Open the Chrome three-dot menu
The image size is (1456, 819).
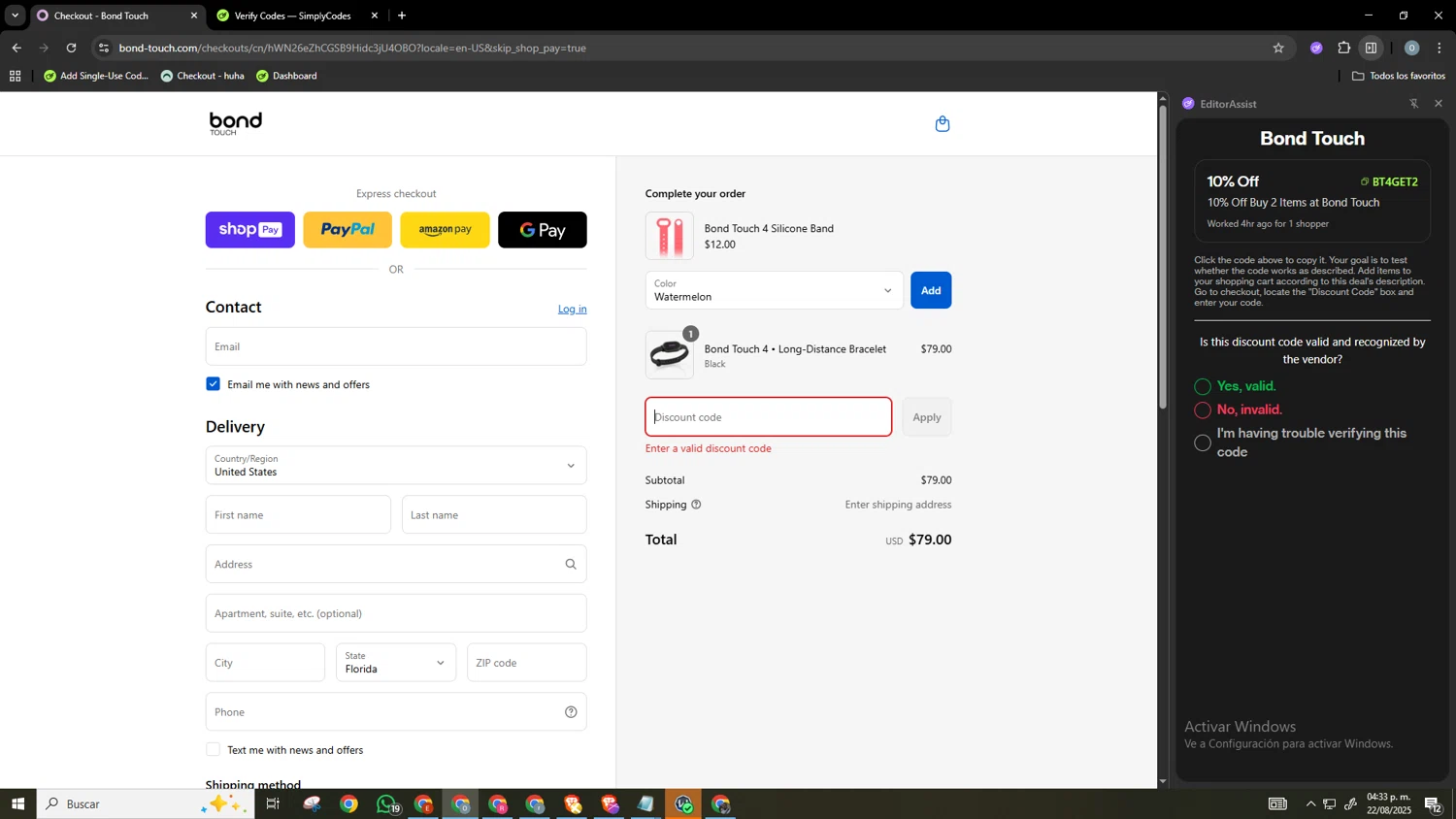(x=1439, y=48)
